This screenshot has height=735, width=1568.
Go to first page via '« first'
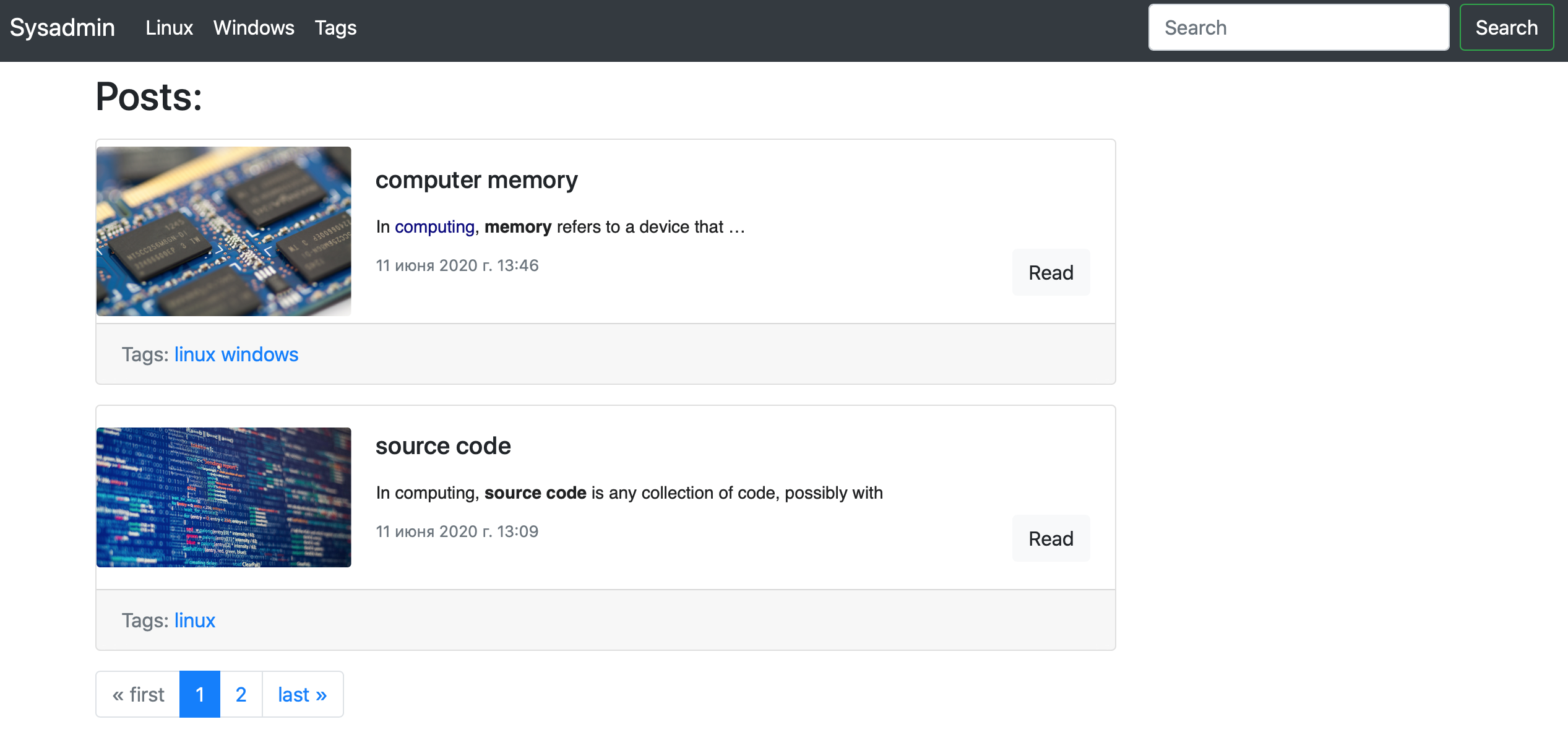(x=137, y=694)
